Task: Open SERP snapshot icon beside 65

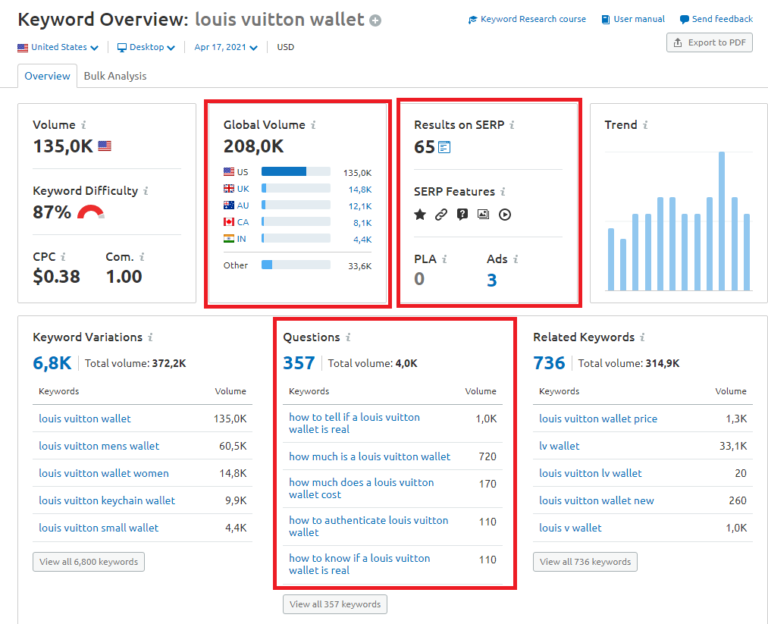Action: [444, 147]
